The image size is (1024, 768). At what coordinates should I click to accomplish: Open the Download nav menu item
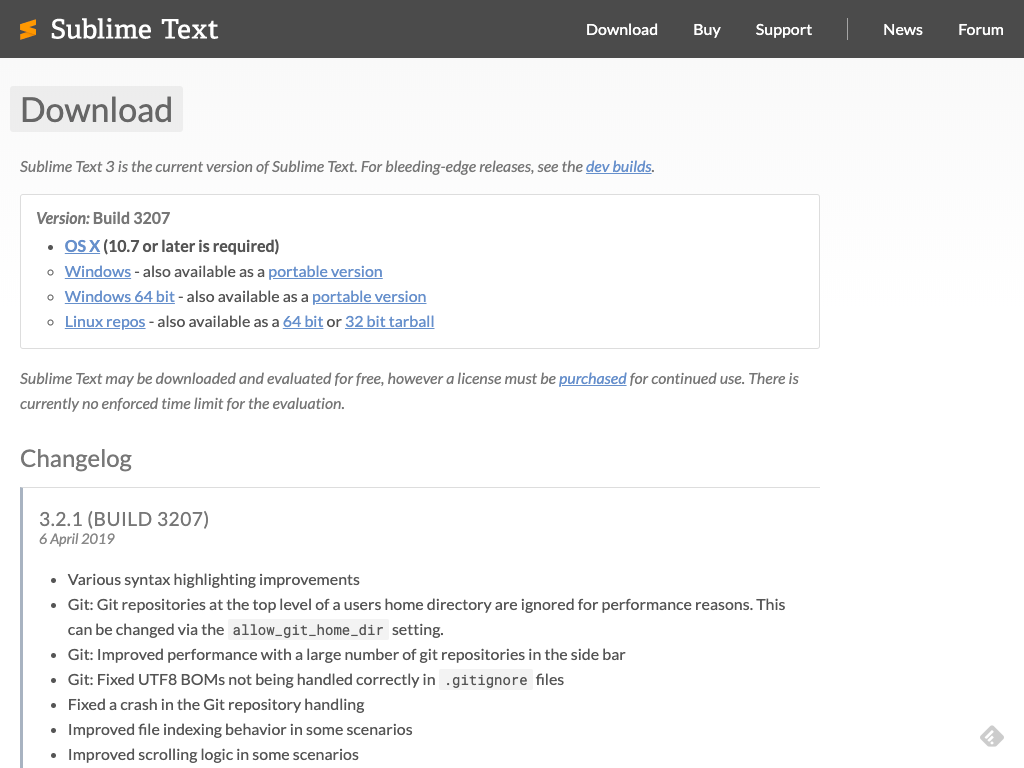pos(621,29)
